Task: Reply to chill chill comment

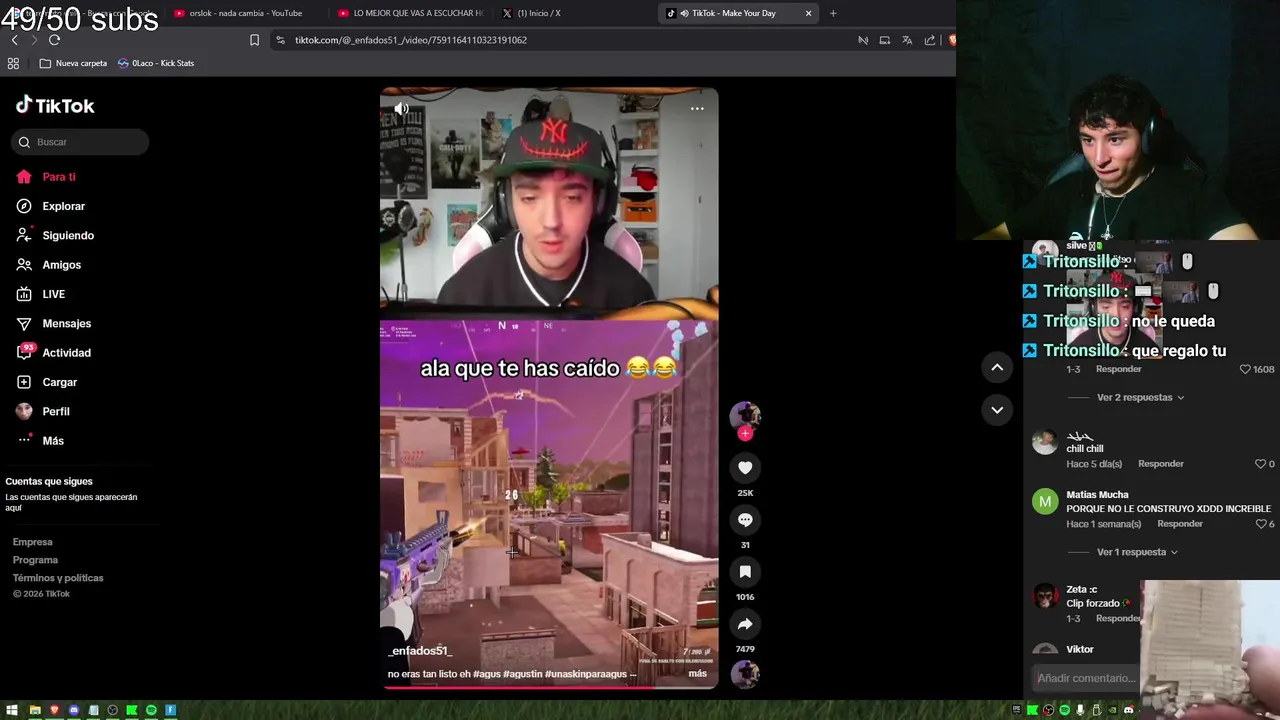Action: 1160,464
